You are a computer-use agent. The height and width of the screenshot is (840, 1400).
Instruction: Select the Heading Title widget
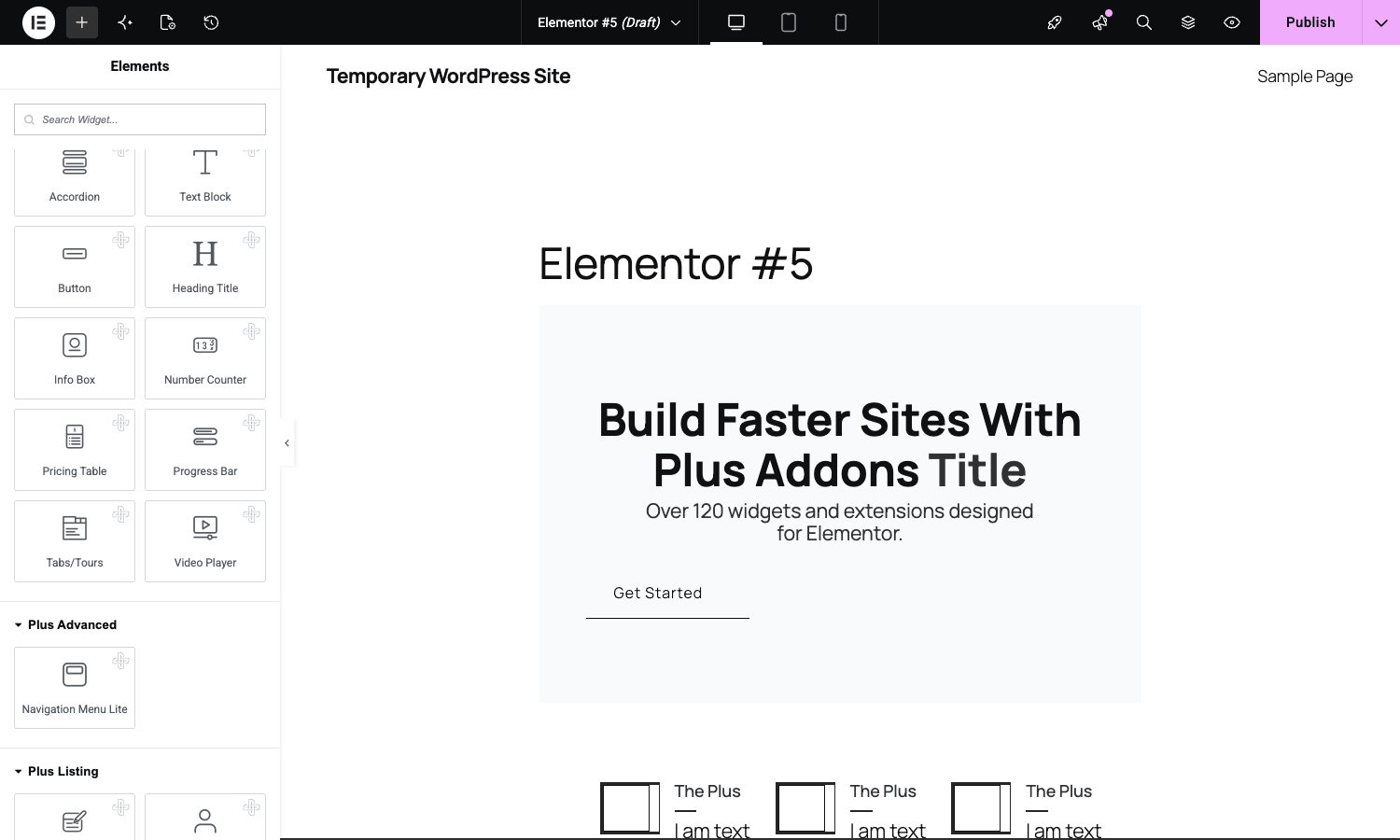205,267
